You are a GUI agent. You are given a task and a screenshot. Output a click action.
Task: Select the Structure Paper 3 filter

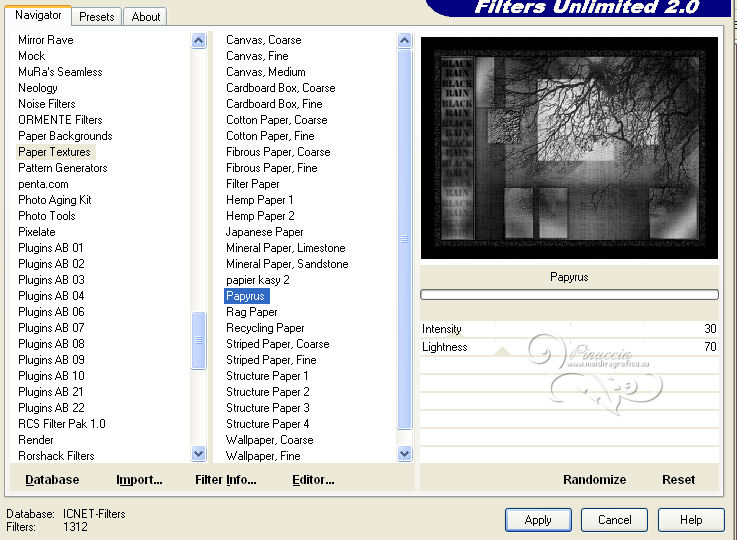267,407
